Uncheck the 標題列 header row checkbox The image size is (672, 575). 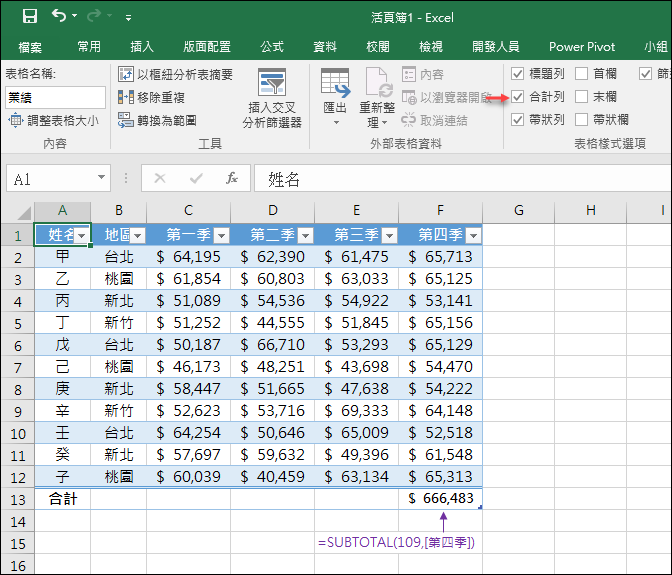[517, 74]
